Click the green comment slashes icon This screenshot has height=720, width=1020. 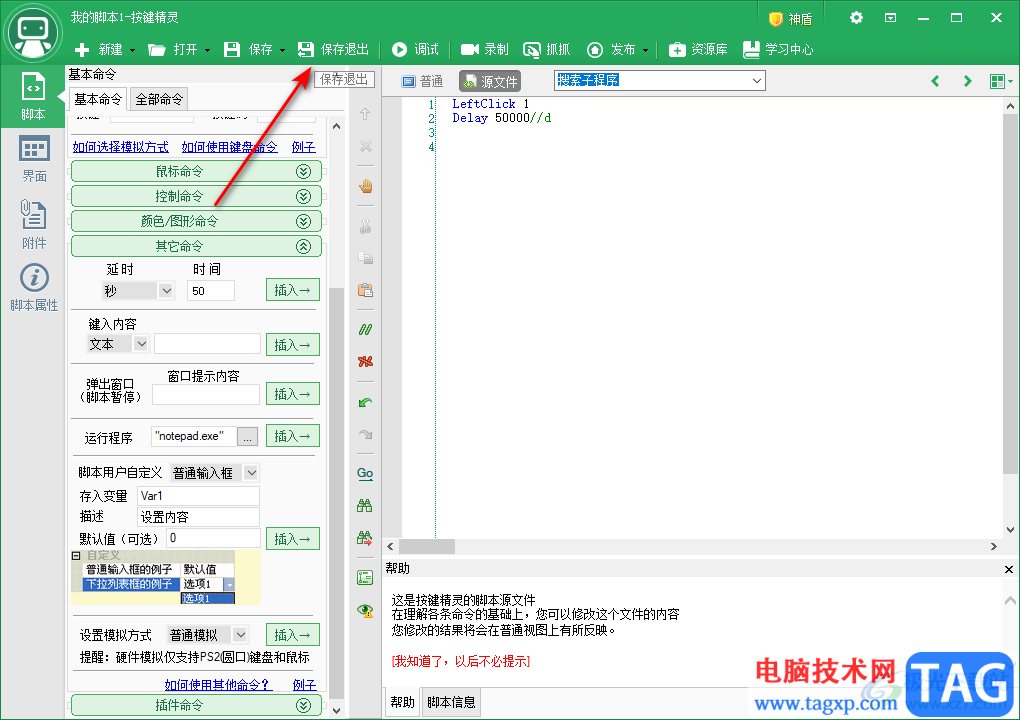pos(366,330)
